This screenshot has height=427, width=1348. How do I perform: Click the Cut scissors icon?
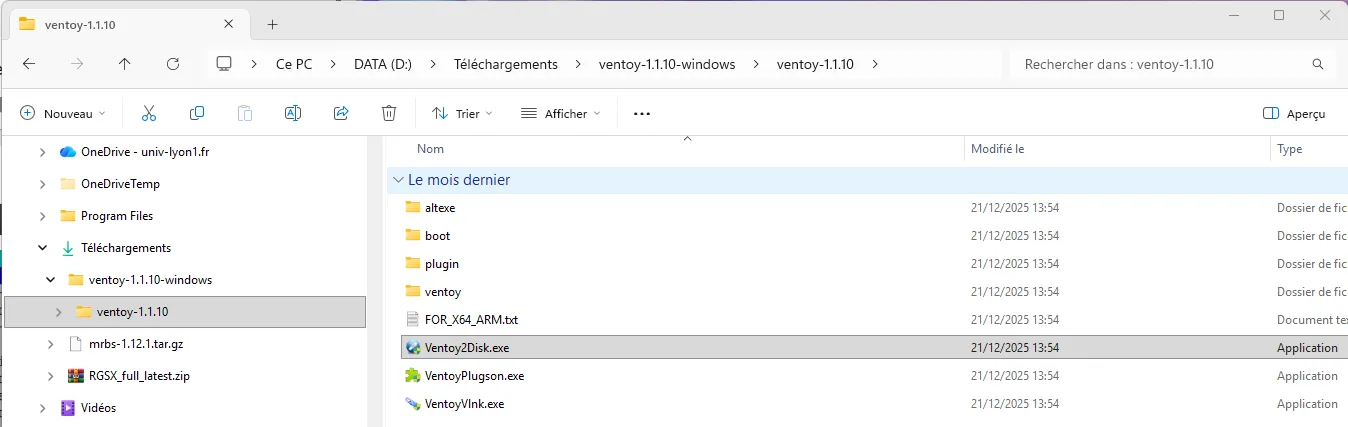click(x=149, y=113)
